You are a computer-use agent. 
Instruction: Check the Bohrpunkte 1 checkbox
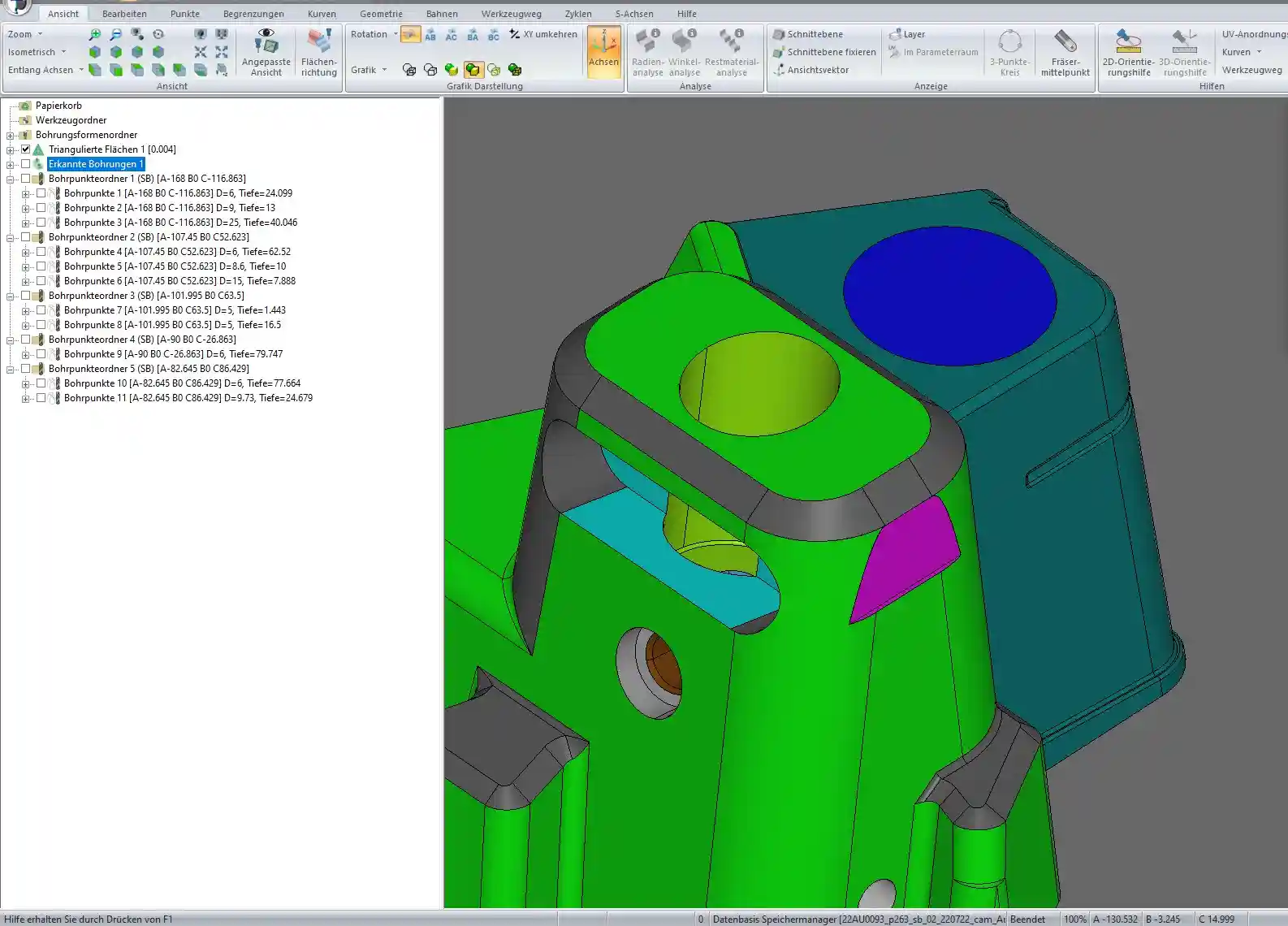pyautogui.click(x=41, y=193)
